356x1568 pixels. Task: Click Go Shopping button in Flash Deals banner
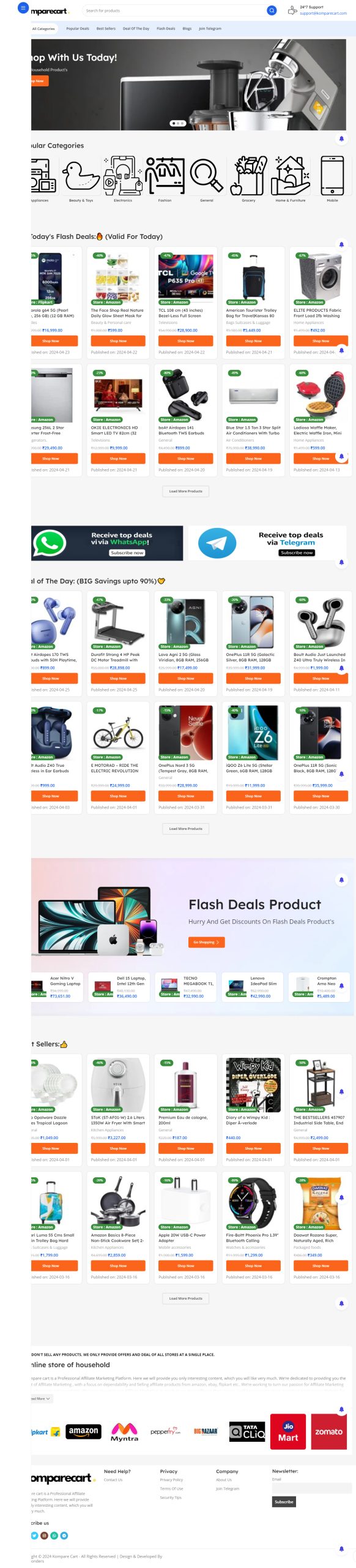[x=206, y=942]
